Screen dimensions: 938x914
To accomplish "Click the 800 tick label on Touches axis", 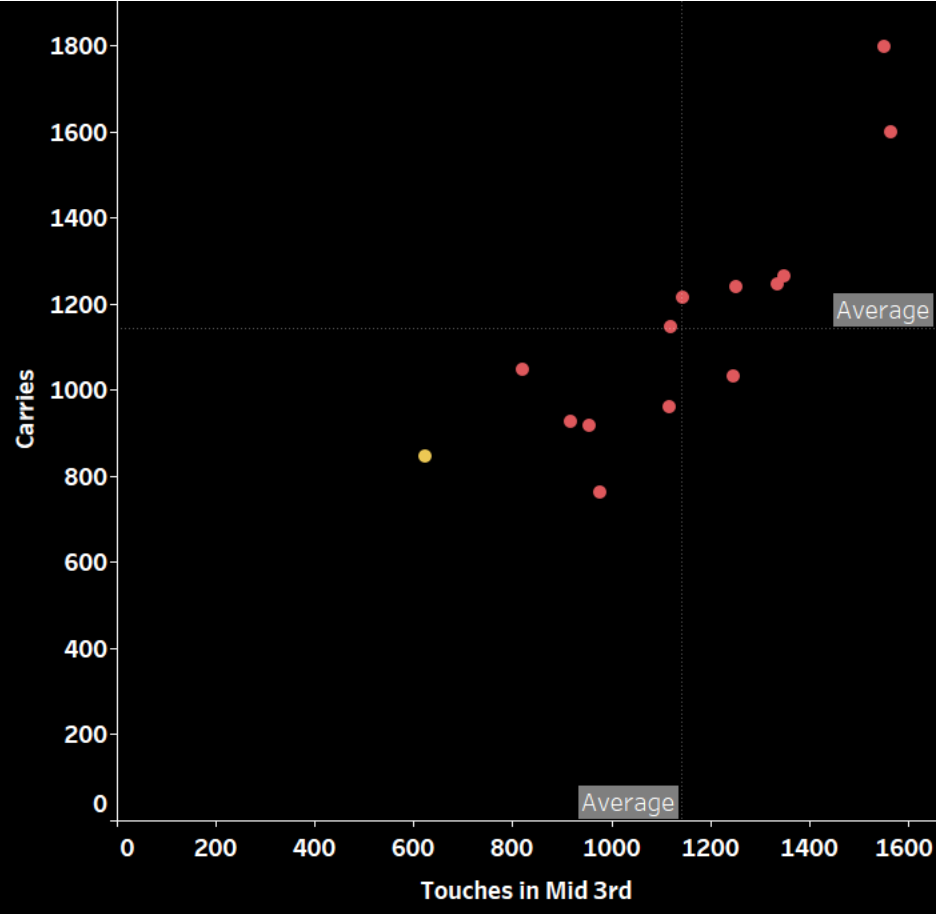I will [x=512, y=848].
